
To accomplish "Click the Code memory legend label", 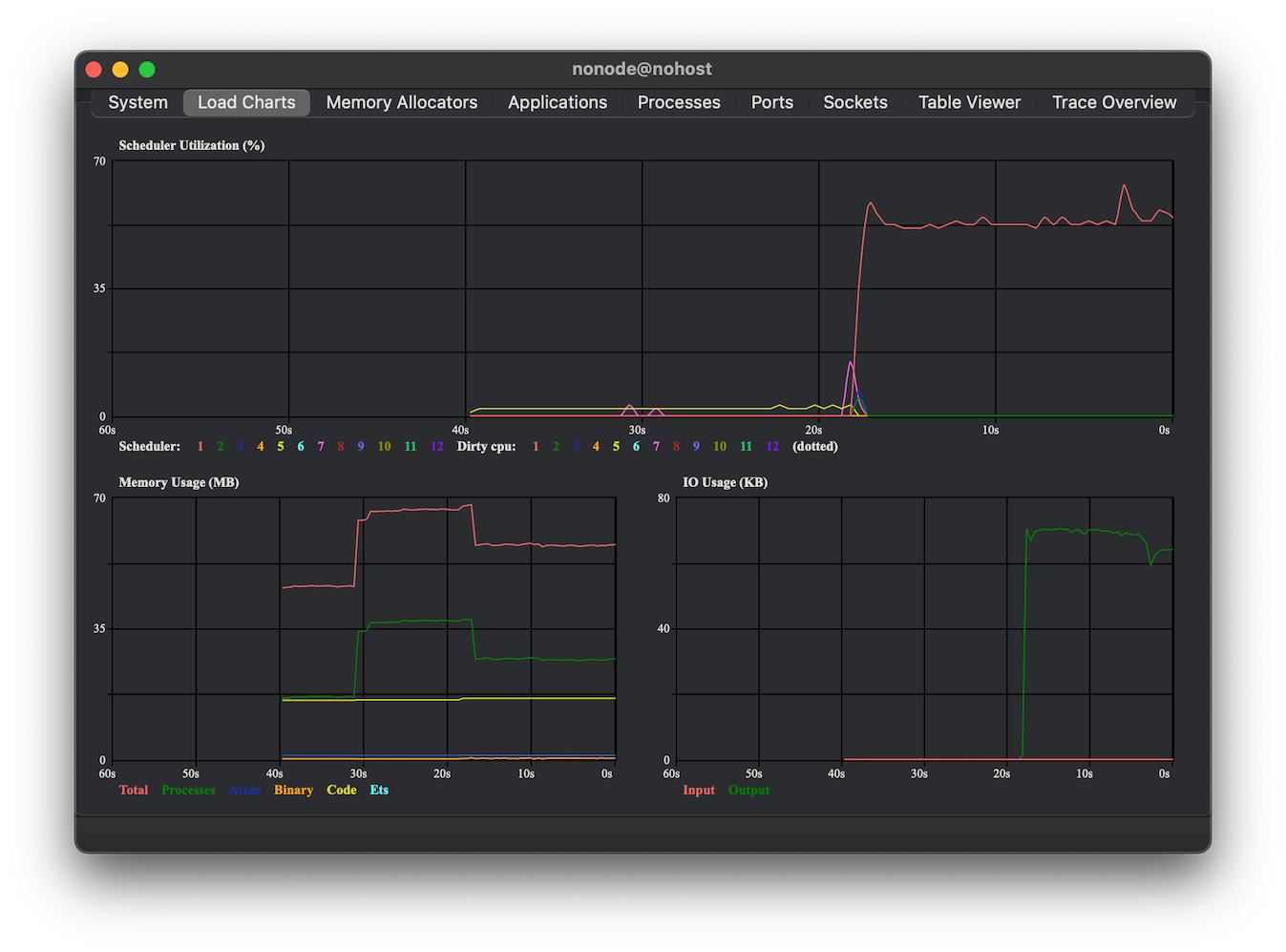I will [342, 790].
